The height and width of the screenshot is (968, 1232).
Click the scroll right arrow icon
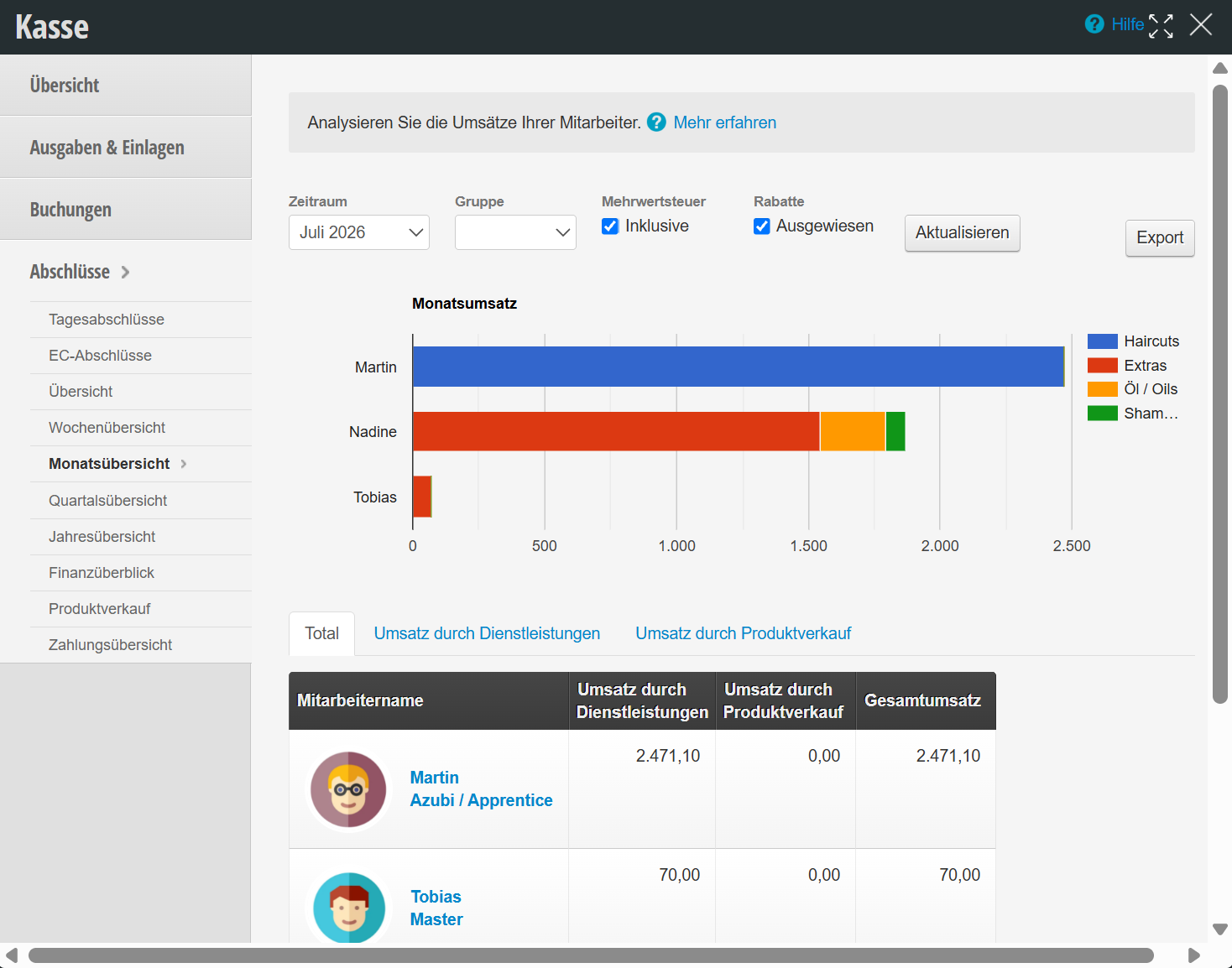(1193, 955)
